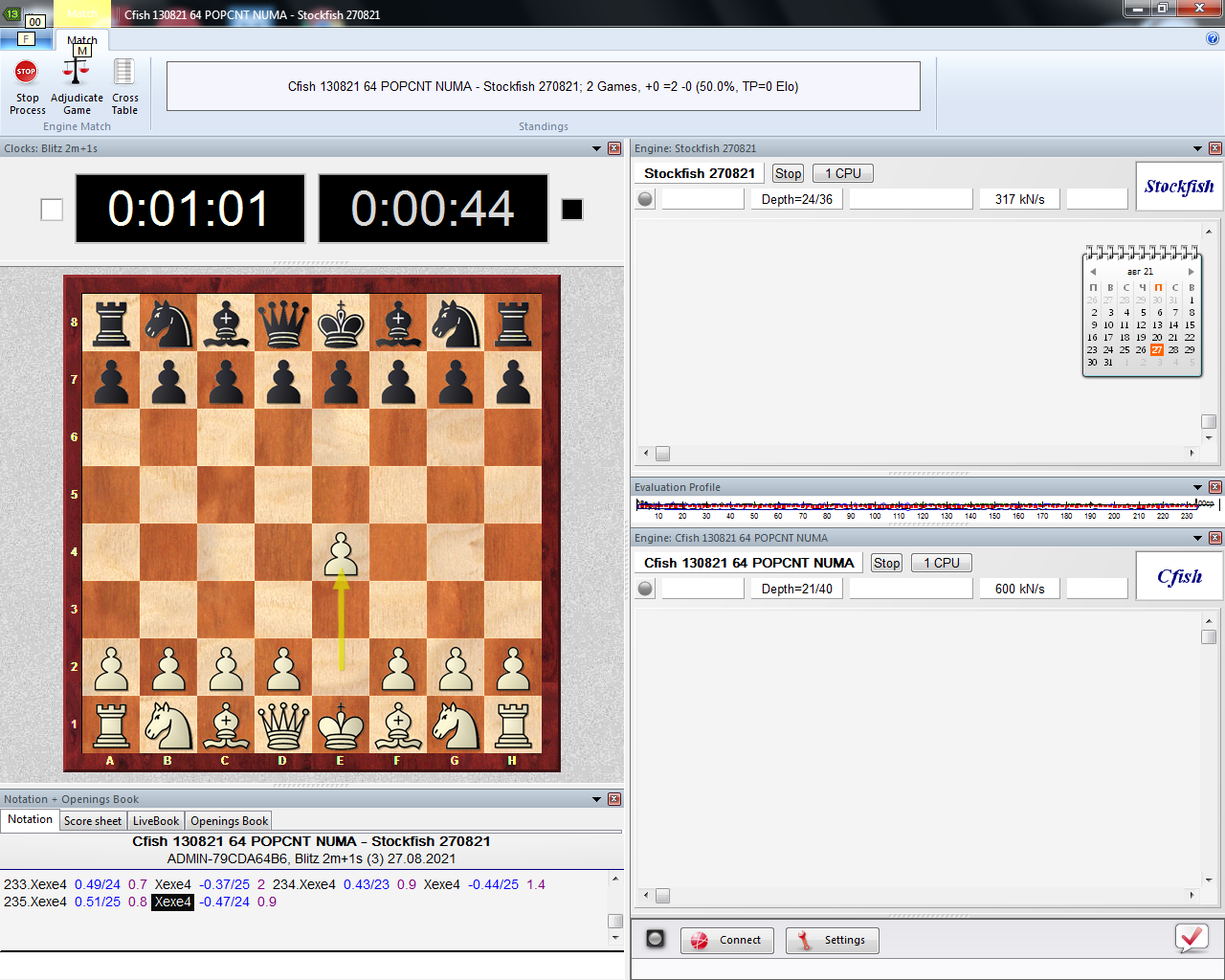This screenshot has height=980, width=1225.
Task: Click the match standings text box
Action: (x=544, y=86)
